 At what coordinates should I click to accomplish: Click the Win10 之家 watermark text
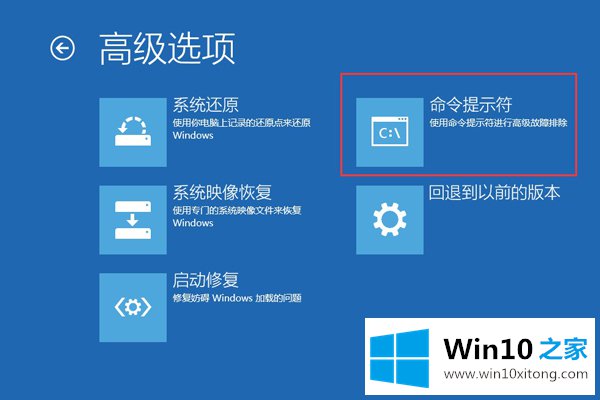coord(515,349)
